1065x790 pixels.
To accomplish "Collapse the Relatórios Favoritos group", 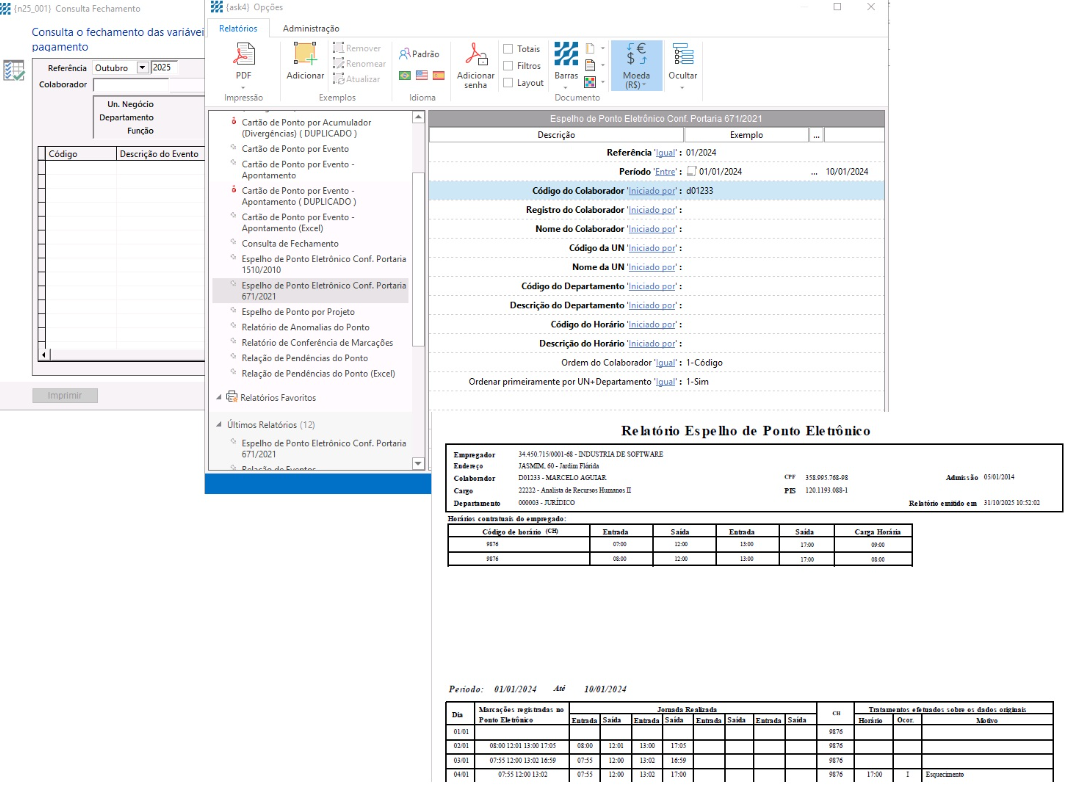I will (x=219, y=397).
